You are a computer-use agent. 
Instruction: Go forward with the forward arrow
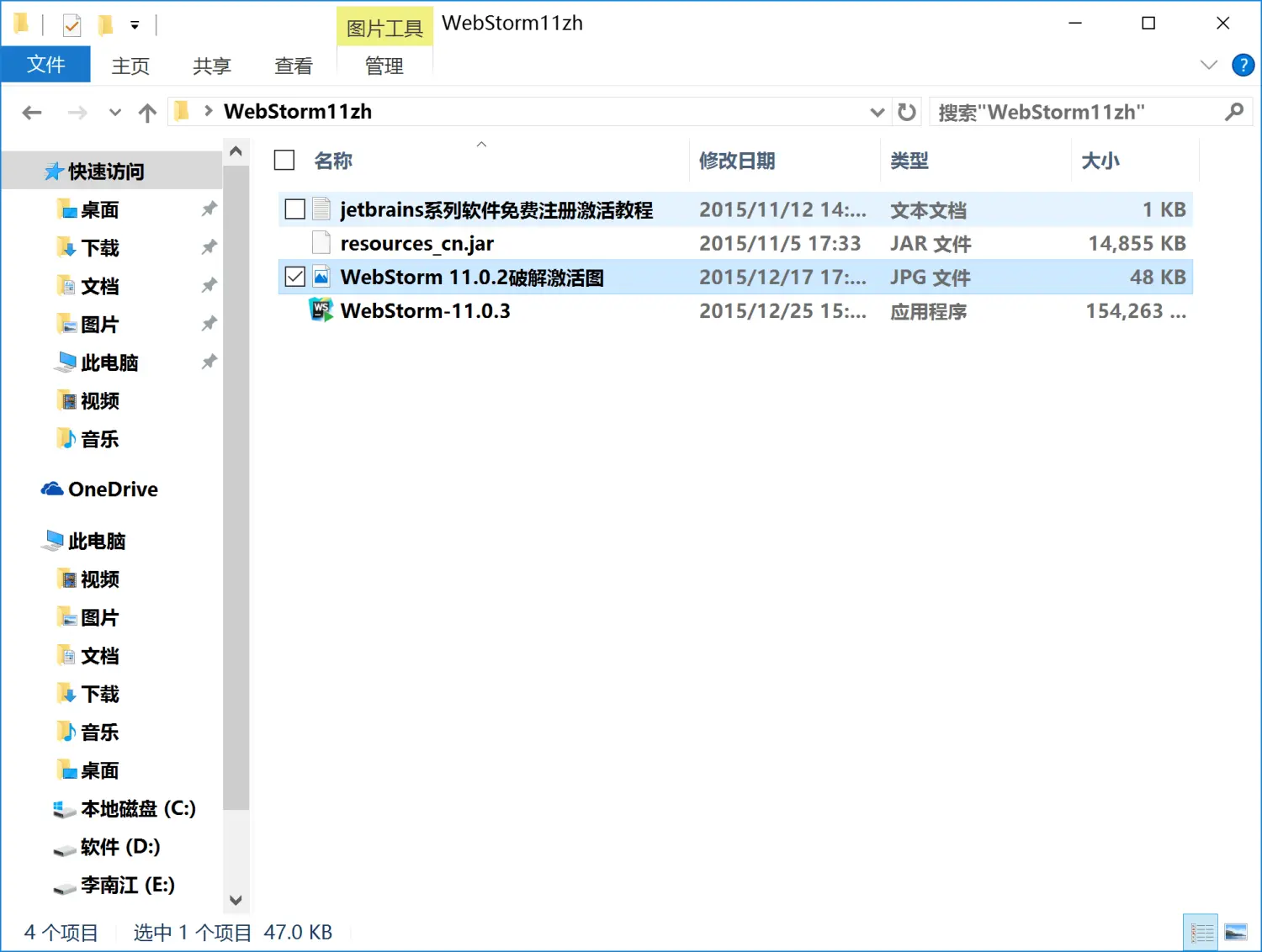point(77,112)
